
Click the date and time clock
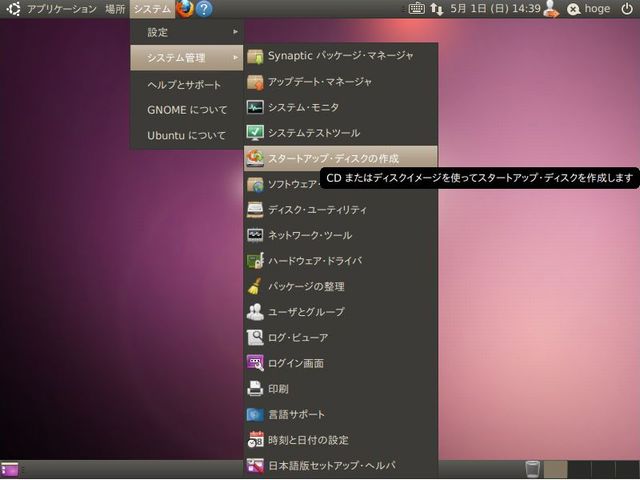(495, 9)
